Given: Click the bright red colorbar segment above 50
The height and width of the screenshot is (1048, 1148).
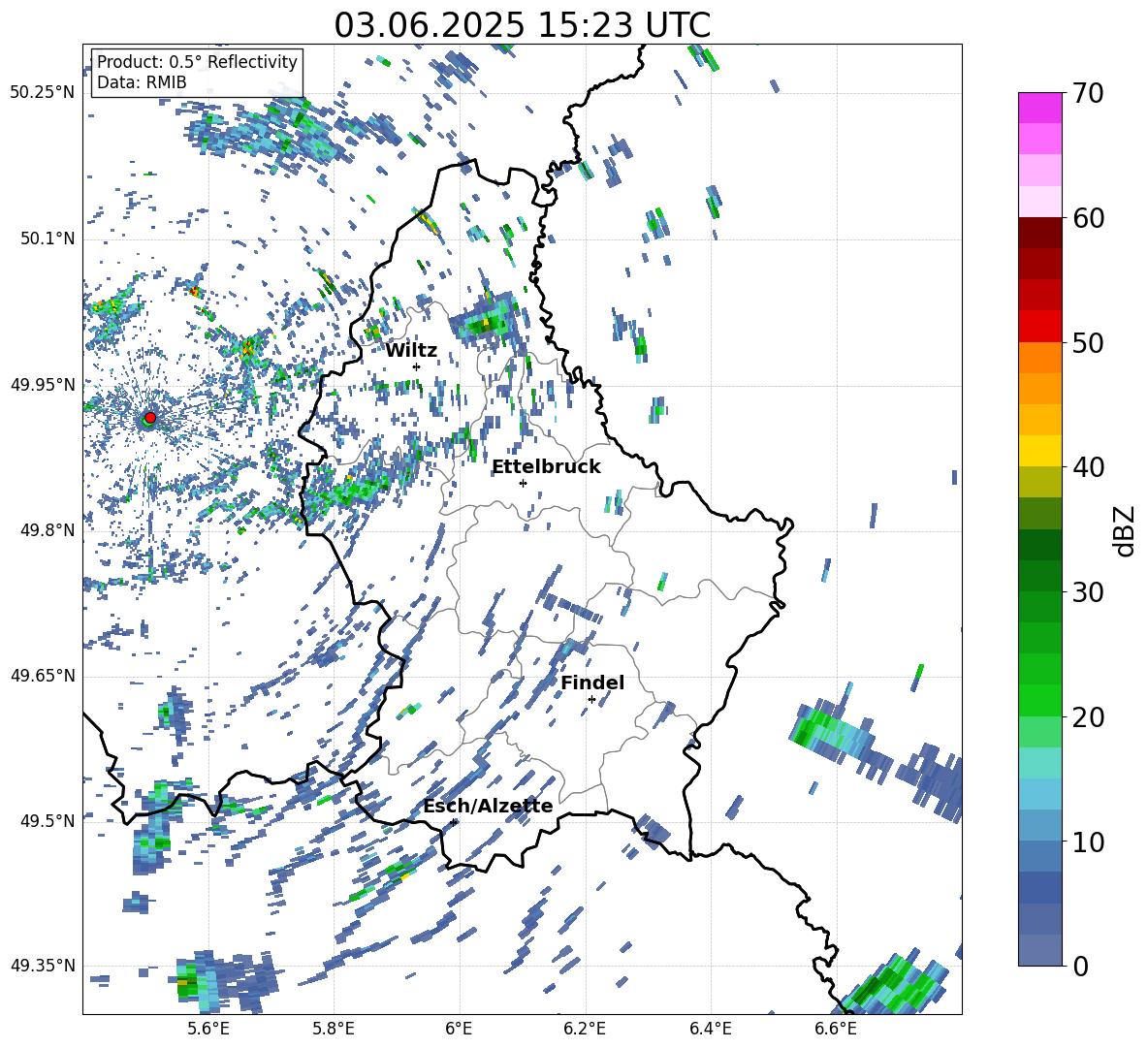Looking at the screenshot, I should tap(1039, 327).
